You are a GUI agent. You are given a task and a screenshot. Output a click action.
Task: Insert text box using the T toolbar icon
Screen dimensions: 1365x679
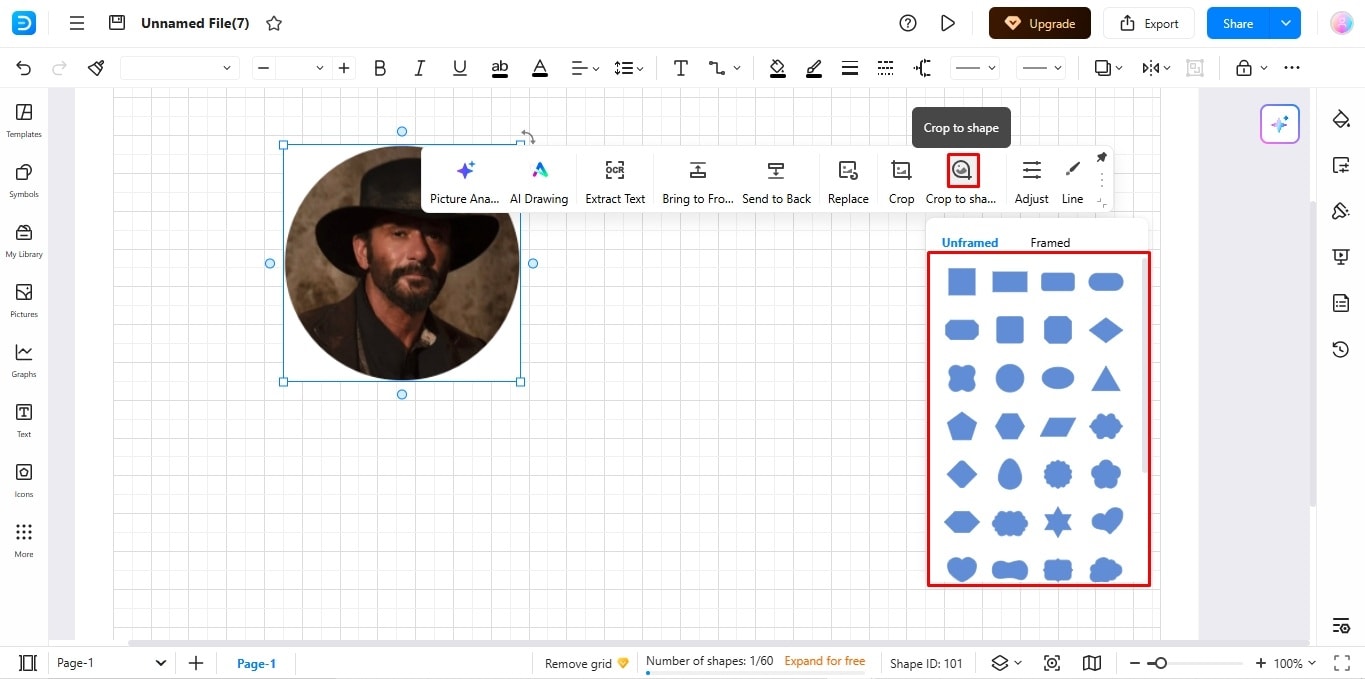point(680,68)
